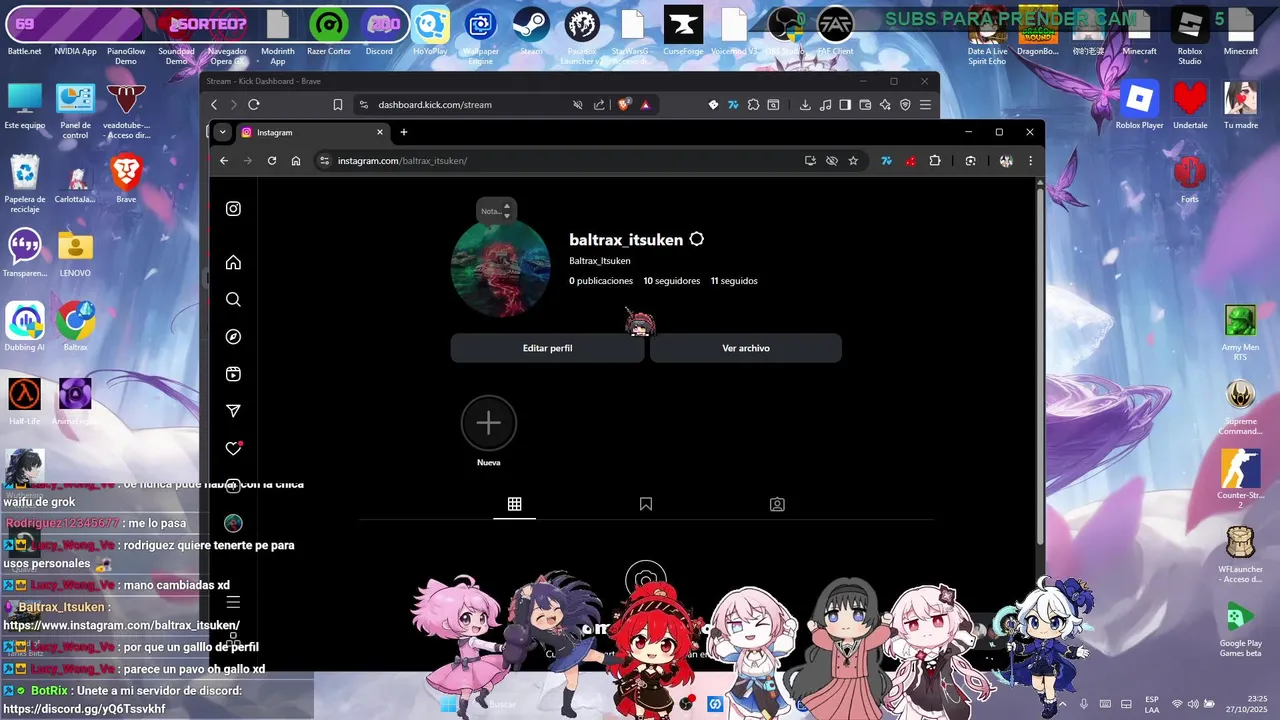
Task: Open Este equipo desktop icon
Action: point(25,105)
